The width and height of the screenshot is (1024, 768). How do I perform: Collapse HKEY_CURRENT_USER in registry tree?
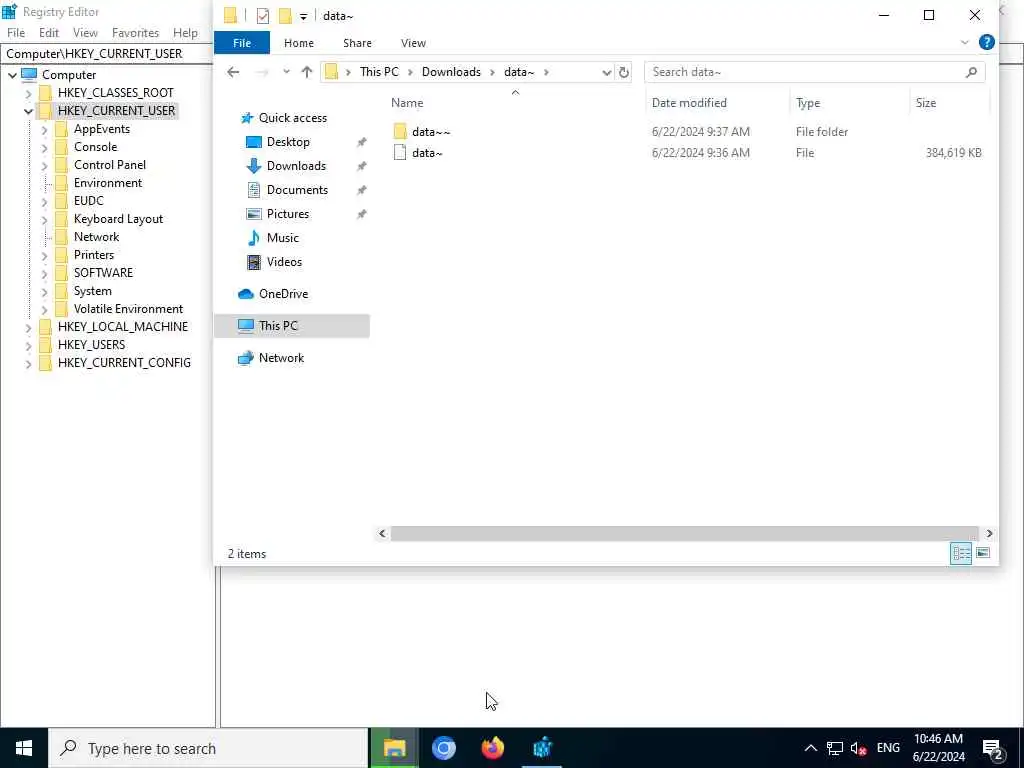[x=28, y=111]
